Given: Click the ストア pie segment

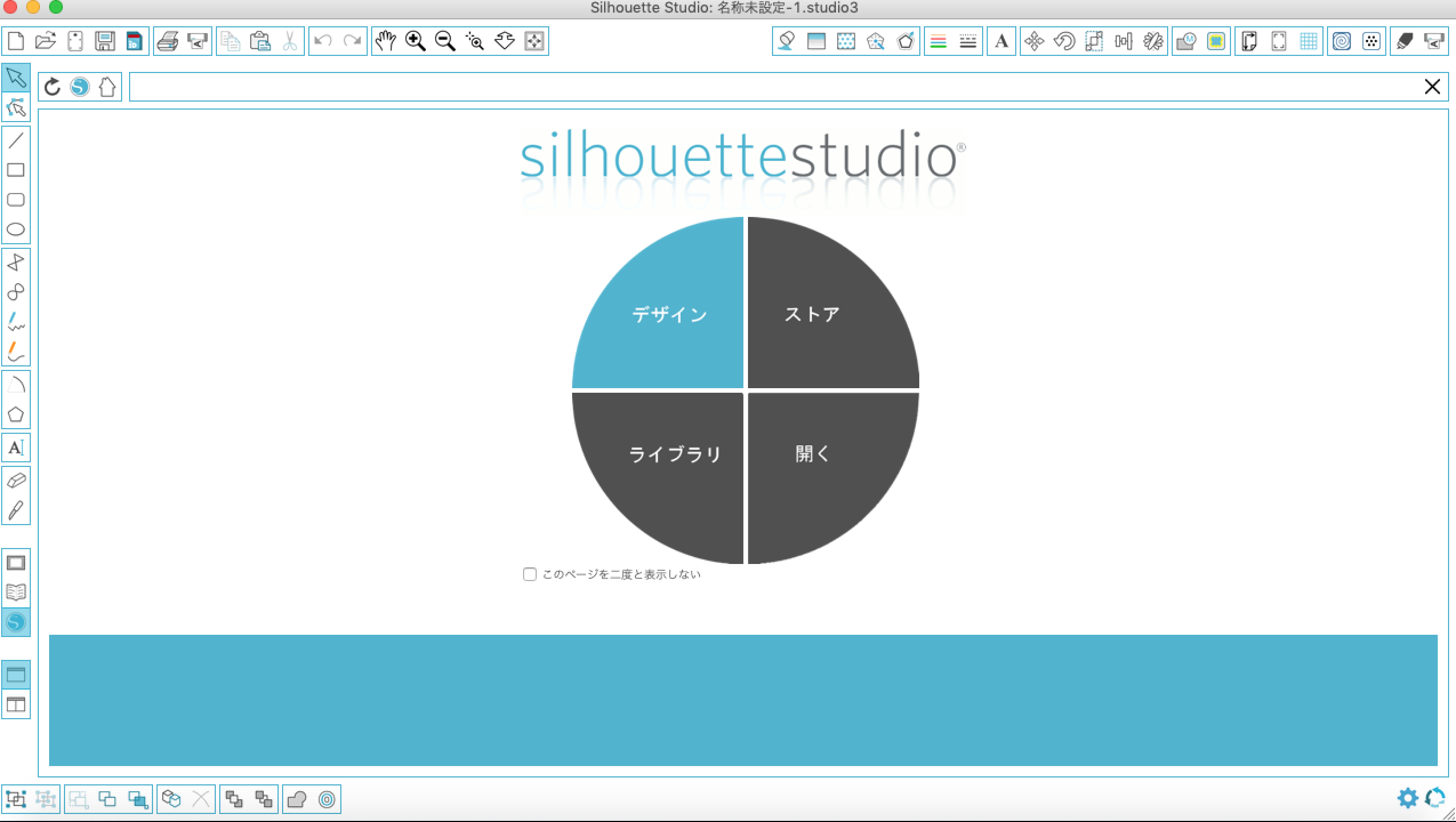Looking at the screenshot, I should coord(812,315).
